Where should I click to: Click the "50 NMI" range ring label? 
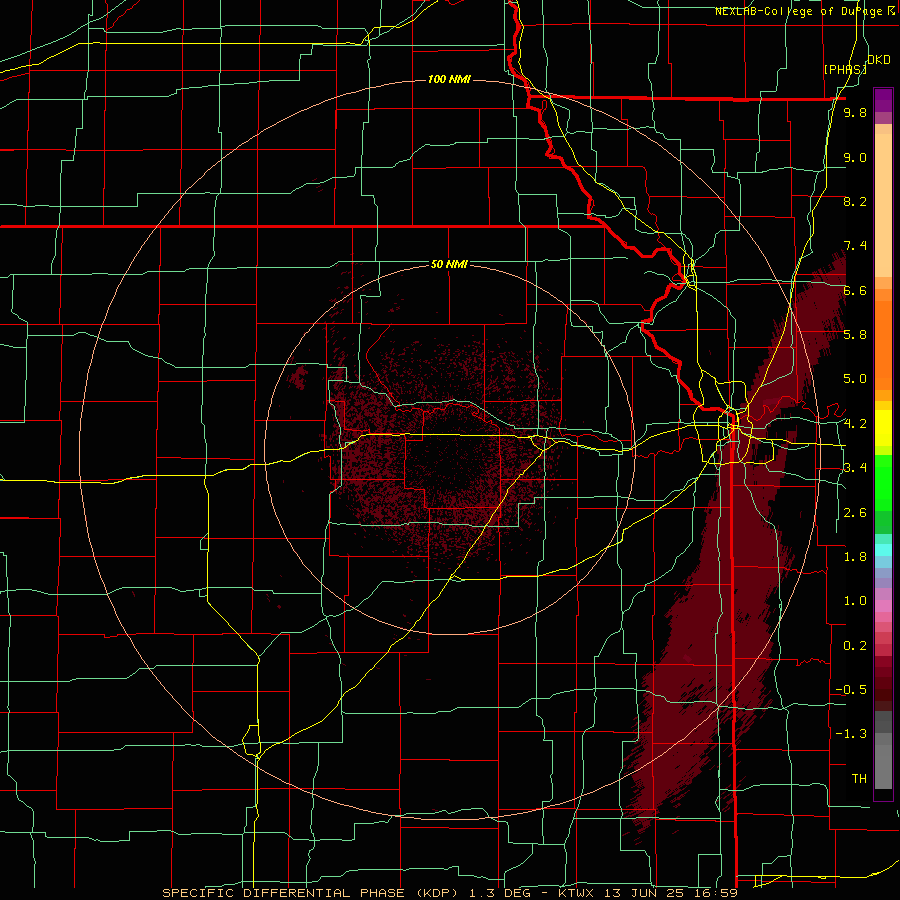coord(449,264)
